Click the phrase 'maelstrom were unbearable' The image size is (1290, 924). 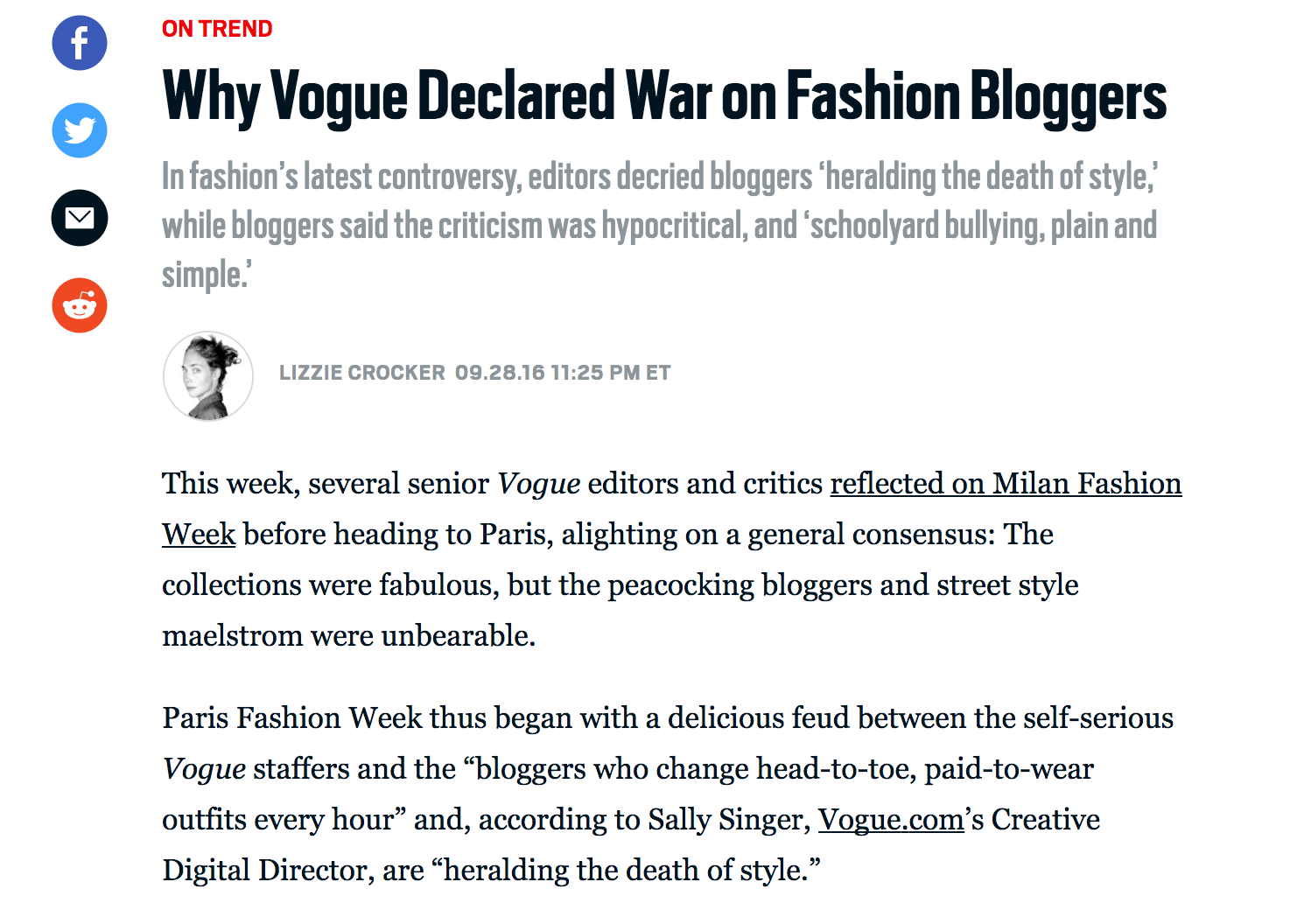(x=348, y=636)
